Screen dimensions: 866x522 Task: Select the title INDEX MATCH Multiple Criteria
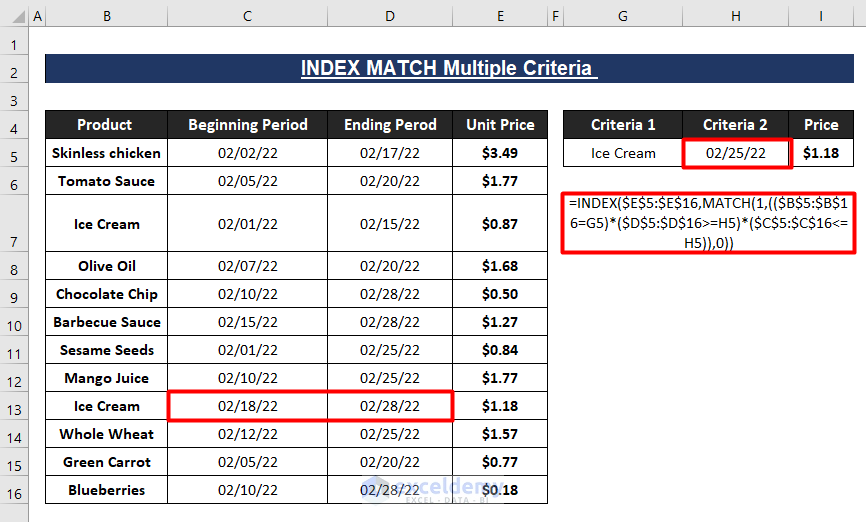tap(446, 69)
